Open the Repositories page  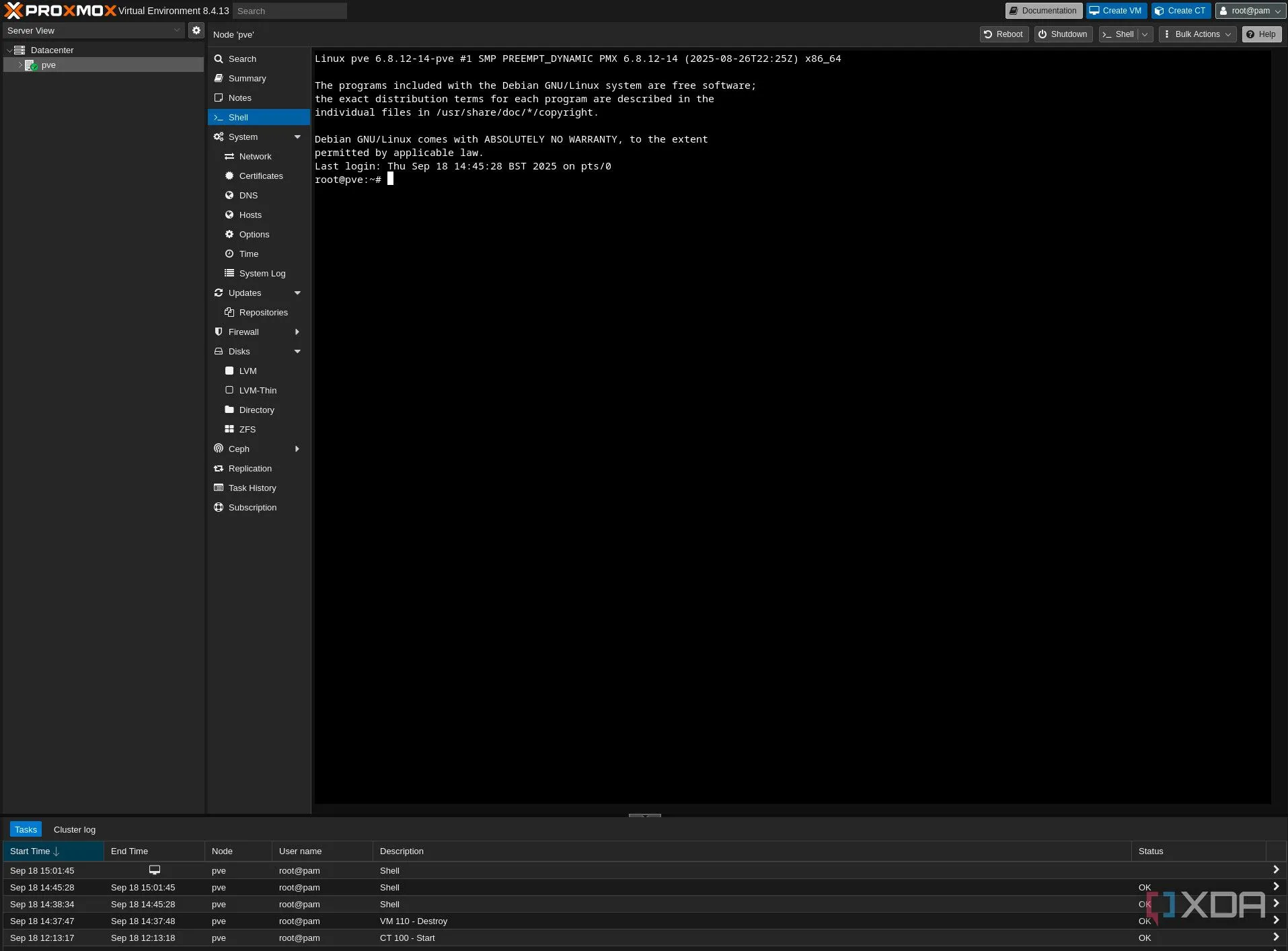coord(263,312)
